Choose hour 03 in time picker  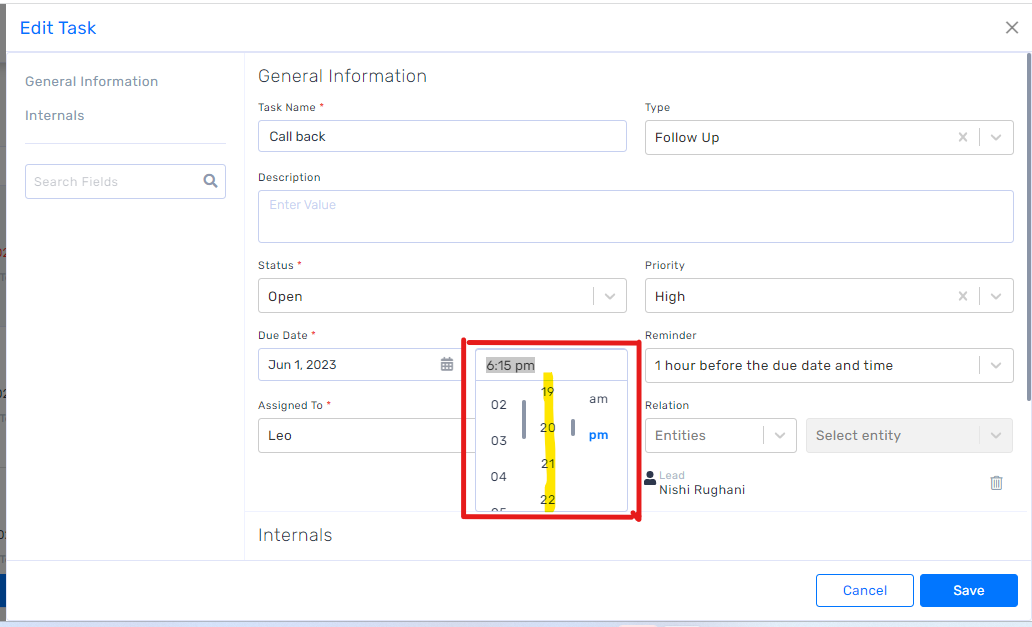coord(499,441)
